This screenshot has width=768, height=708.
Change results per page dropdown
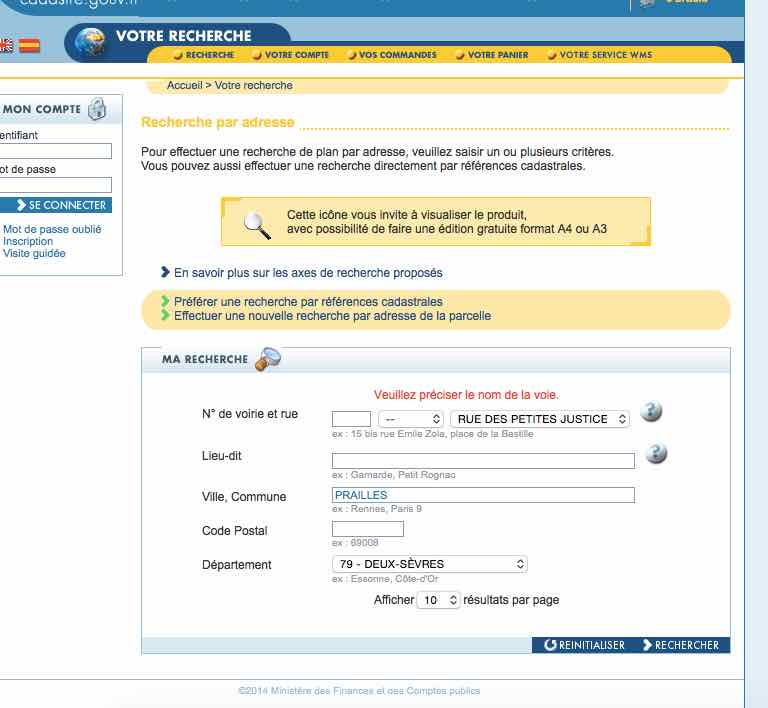(x=438, y=600)
